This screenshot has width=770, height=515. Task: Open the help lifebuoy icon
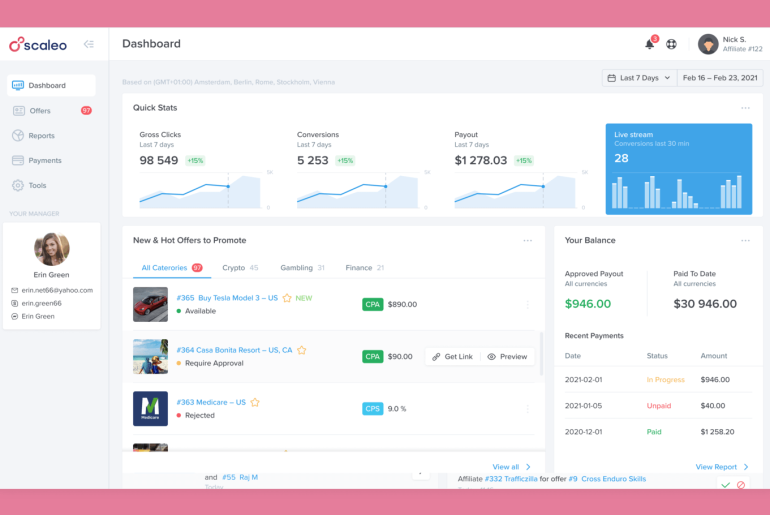click(671, 44)
